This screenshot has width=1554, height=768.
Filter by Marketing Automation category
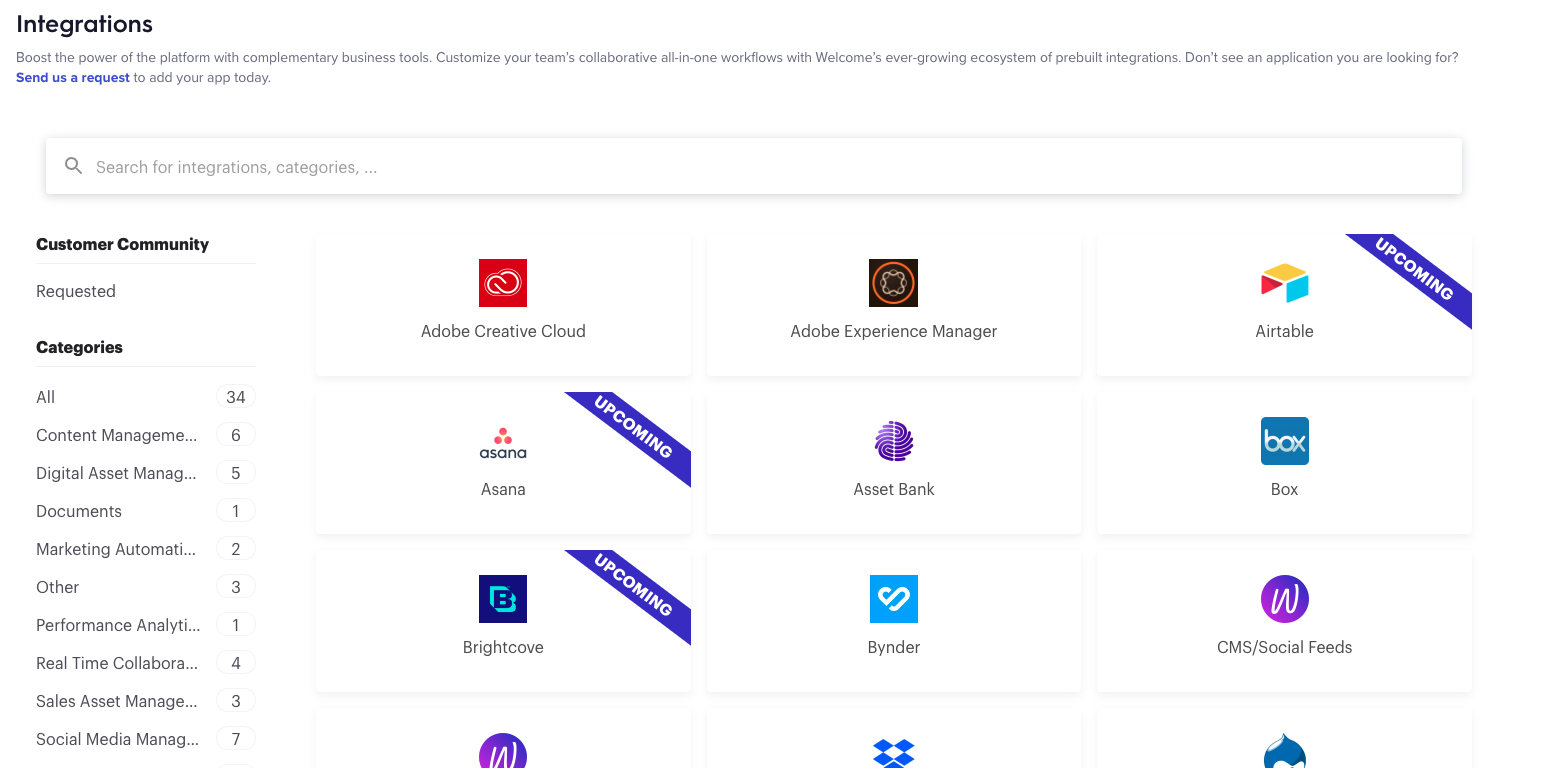(146, 549)
